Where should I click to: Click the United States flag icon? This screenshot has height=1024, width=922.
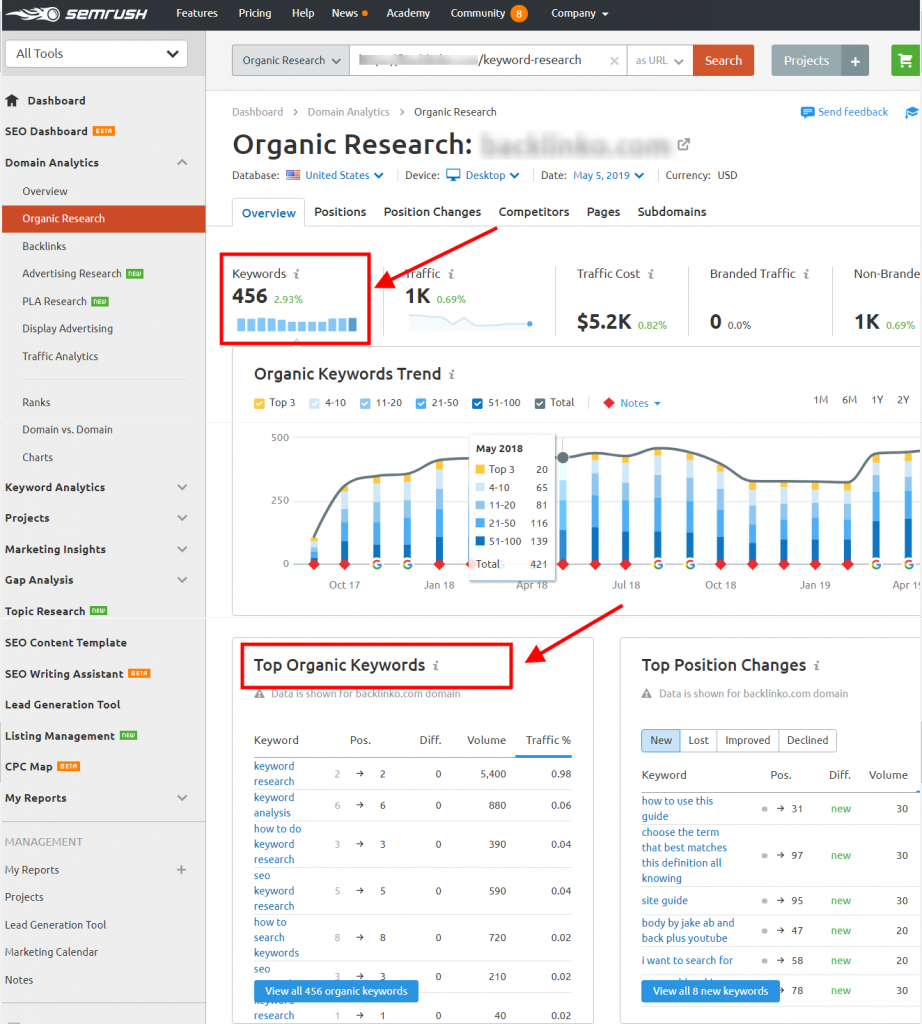tap(293, 175)
